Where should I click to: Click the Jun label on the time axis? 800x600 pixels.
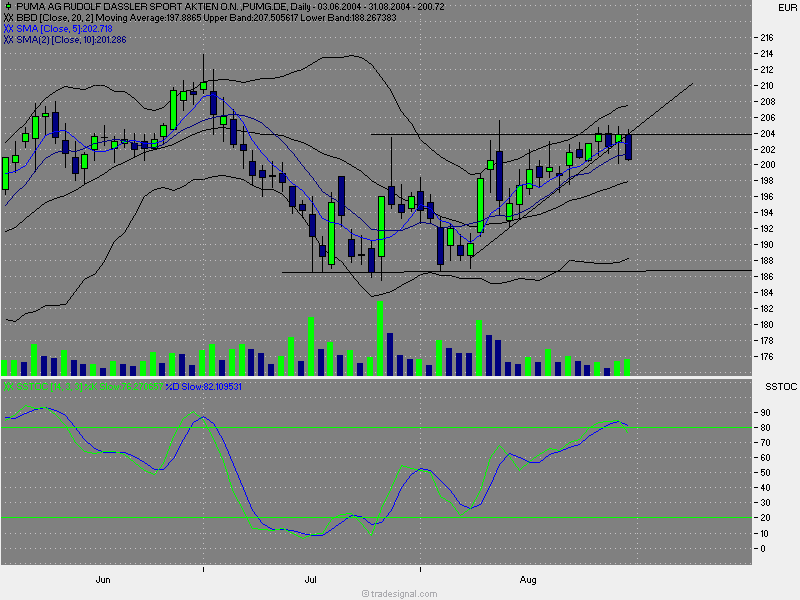coord(103,579)
